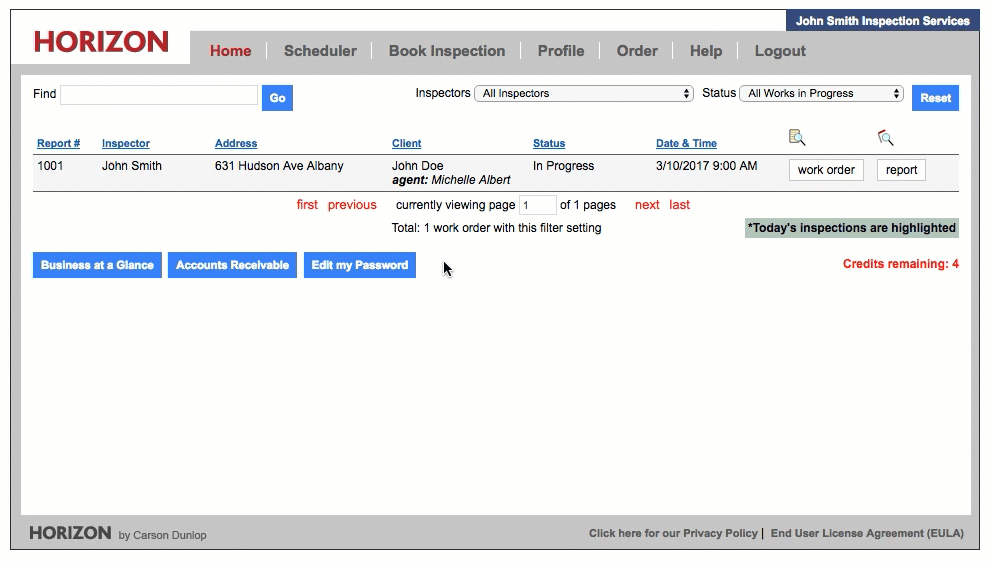Open the work order for report 1001
The height and width of the screenshot is (562, 990).
[x=826, y=170]
